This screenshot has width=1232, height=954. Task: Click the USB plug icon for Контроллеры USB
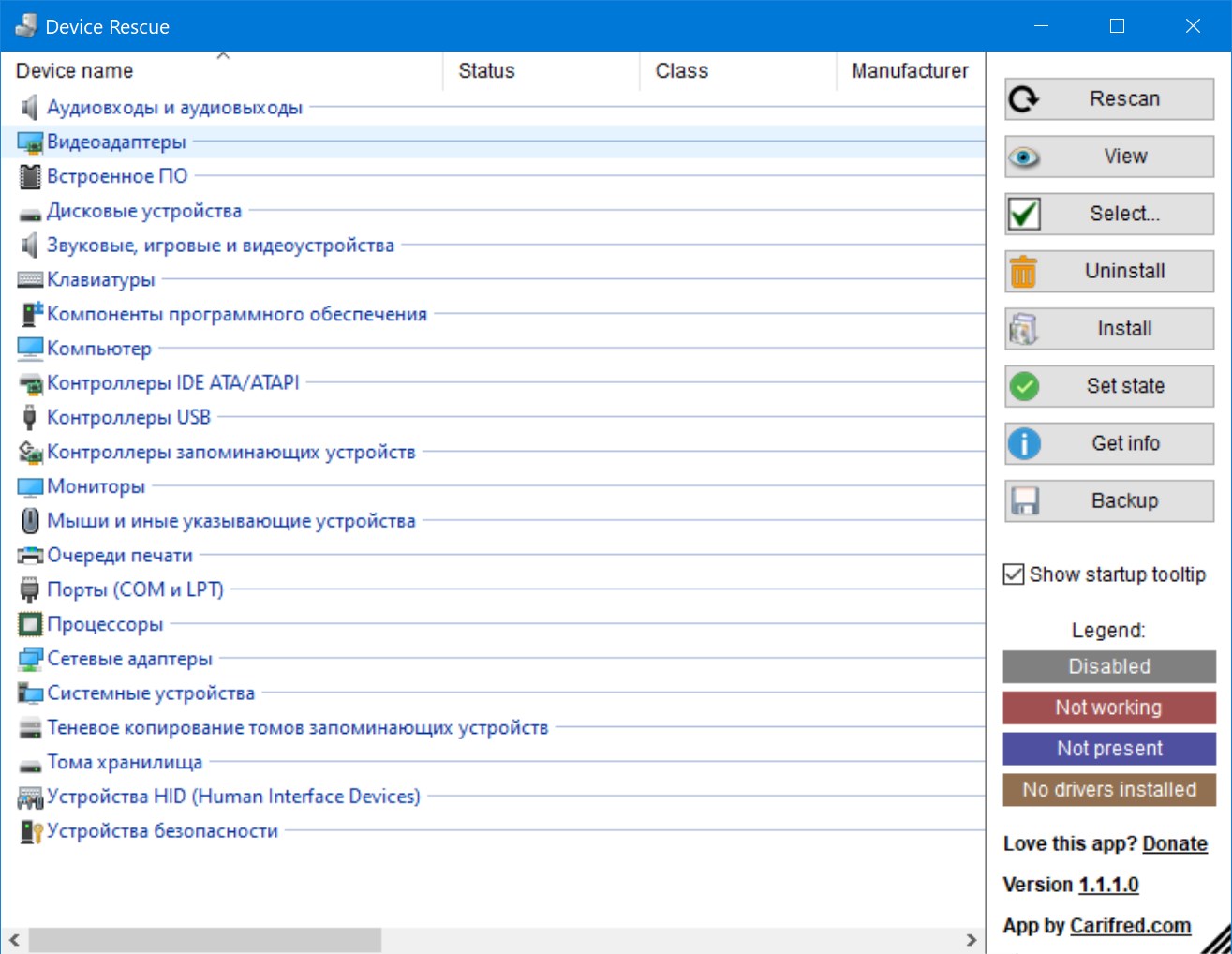30,417
